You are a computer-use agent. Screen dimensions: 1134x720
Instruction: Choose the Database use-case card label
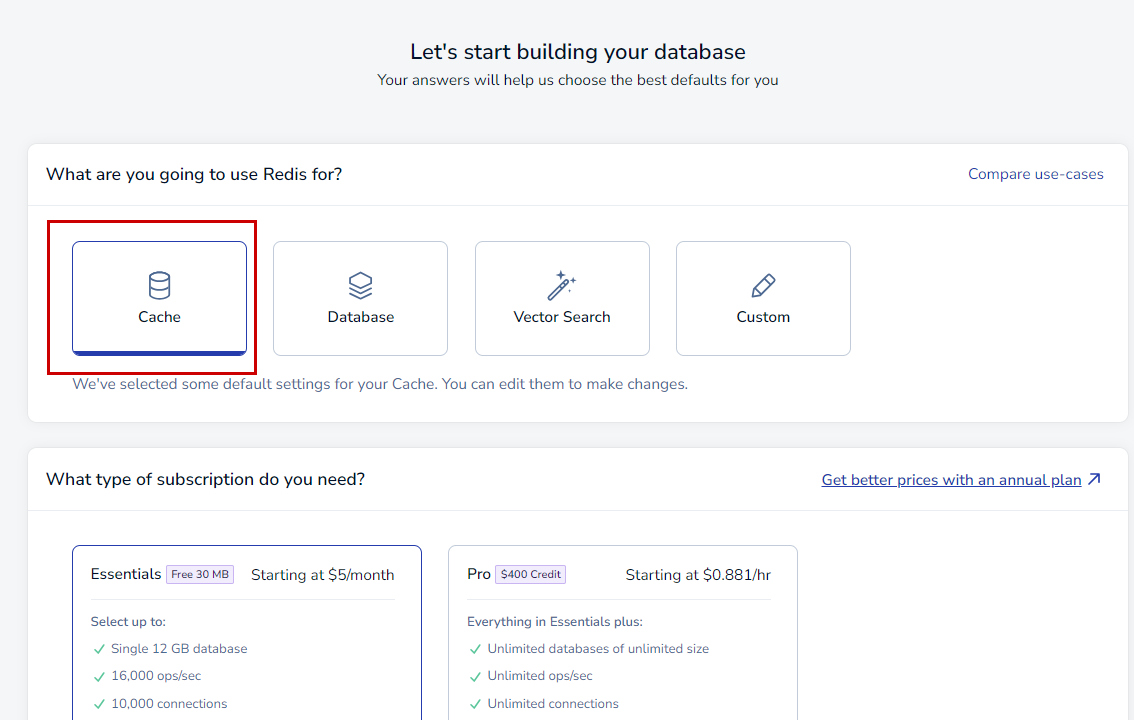point(360,317)
